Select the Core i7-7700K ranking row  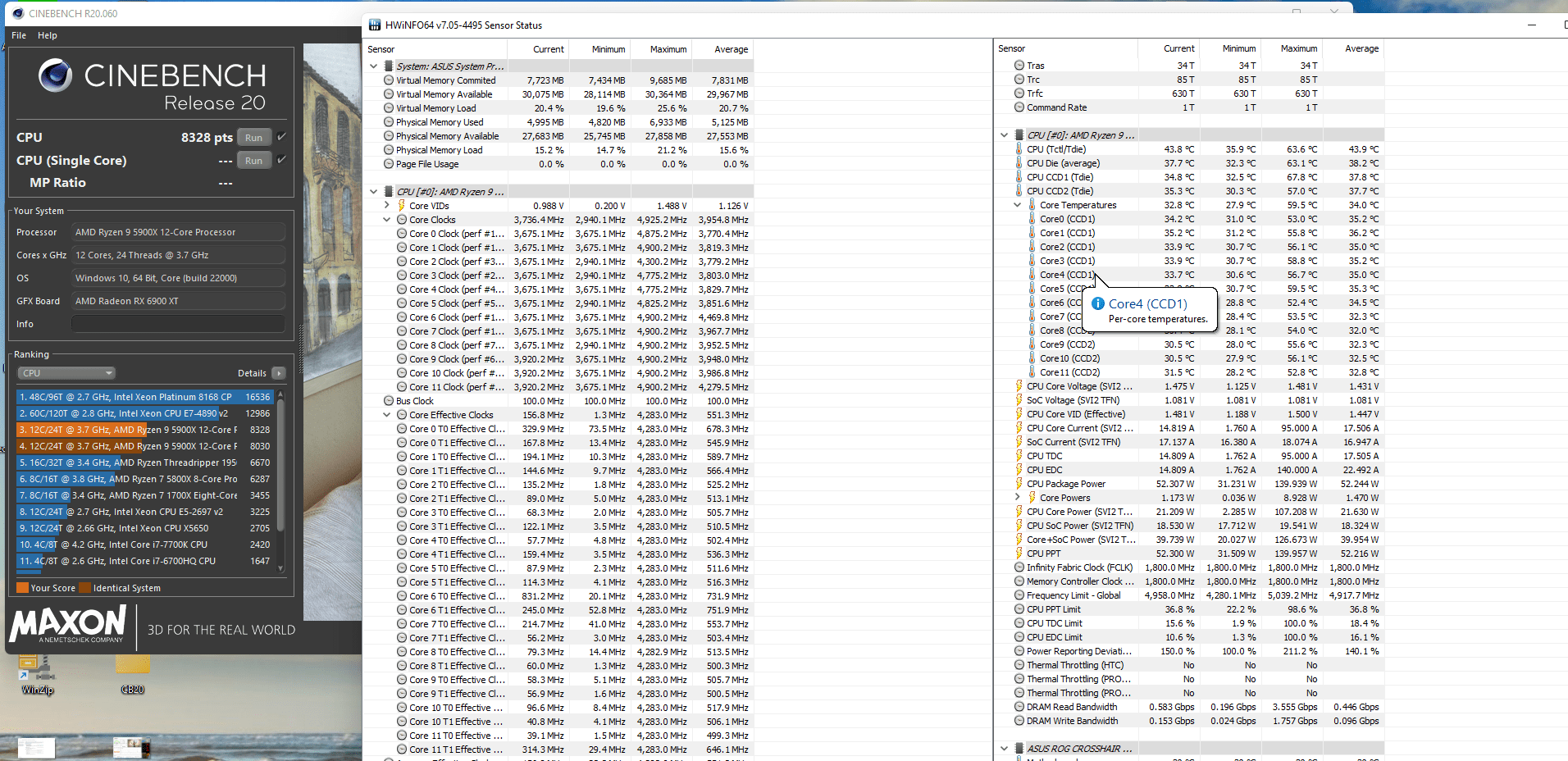click(x=144, y=545)
